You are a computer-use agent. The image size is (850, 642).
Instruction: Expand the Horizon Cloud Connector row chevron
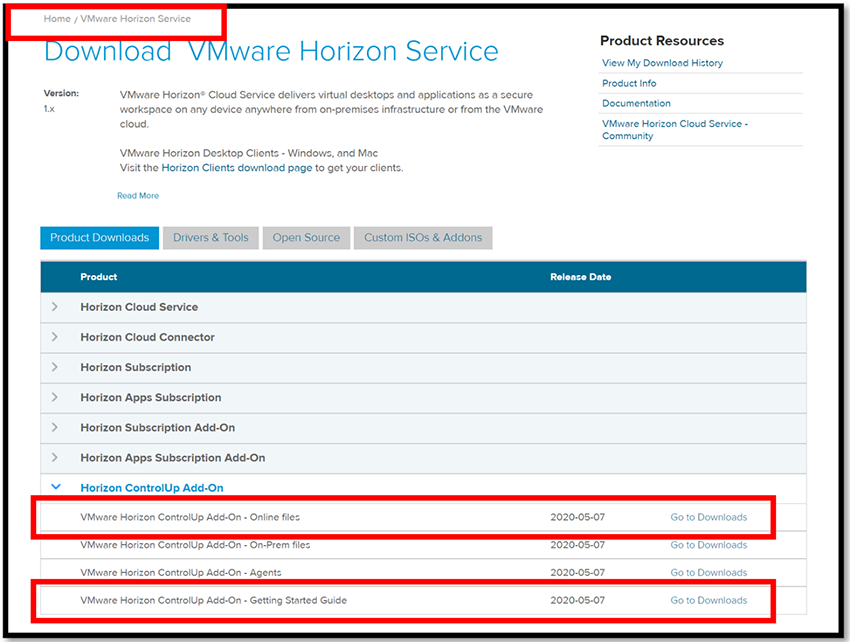coord(55,337)
